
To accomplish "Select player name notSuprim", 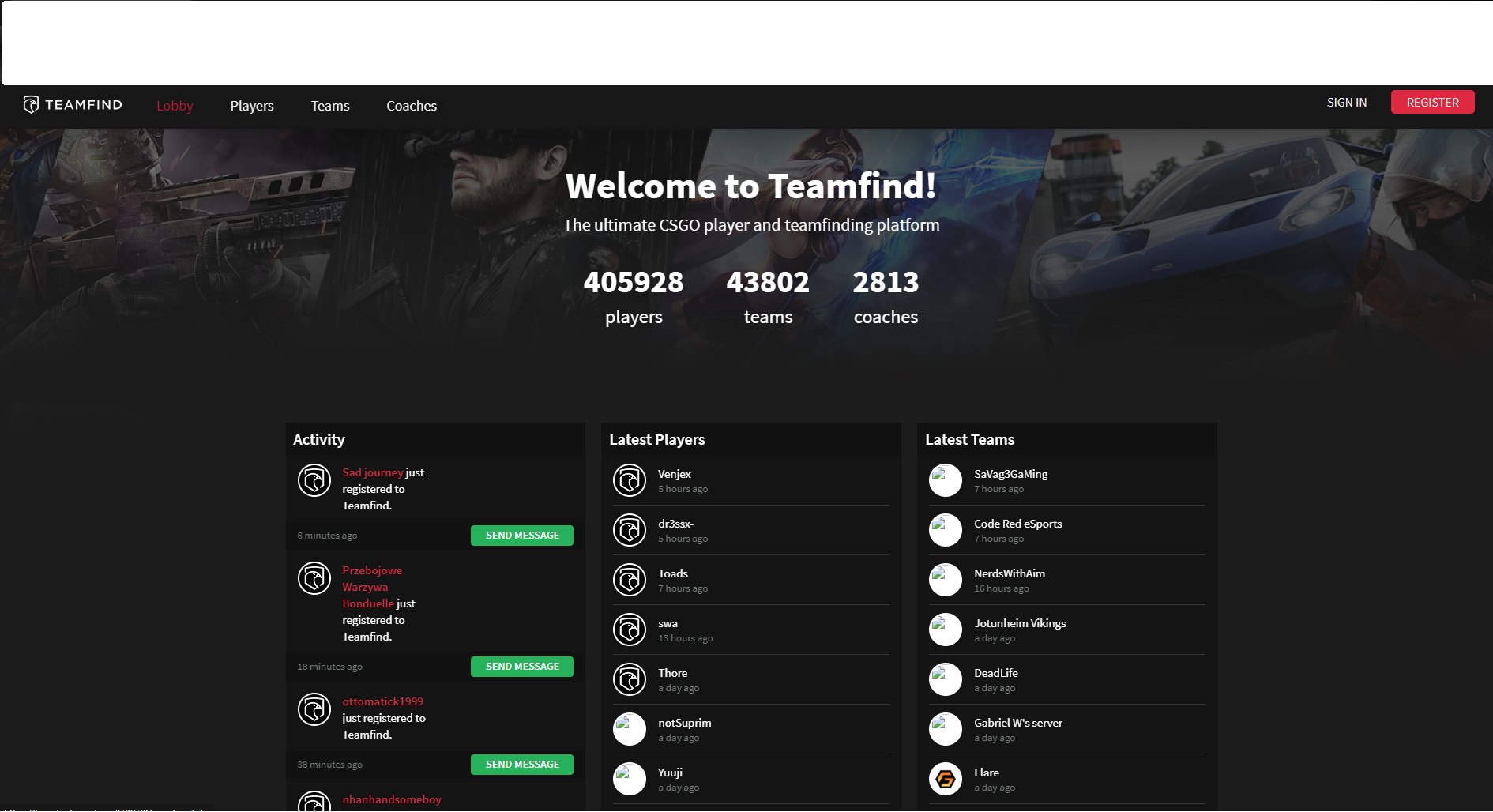I will pos(685,723).
